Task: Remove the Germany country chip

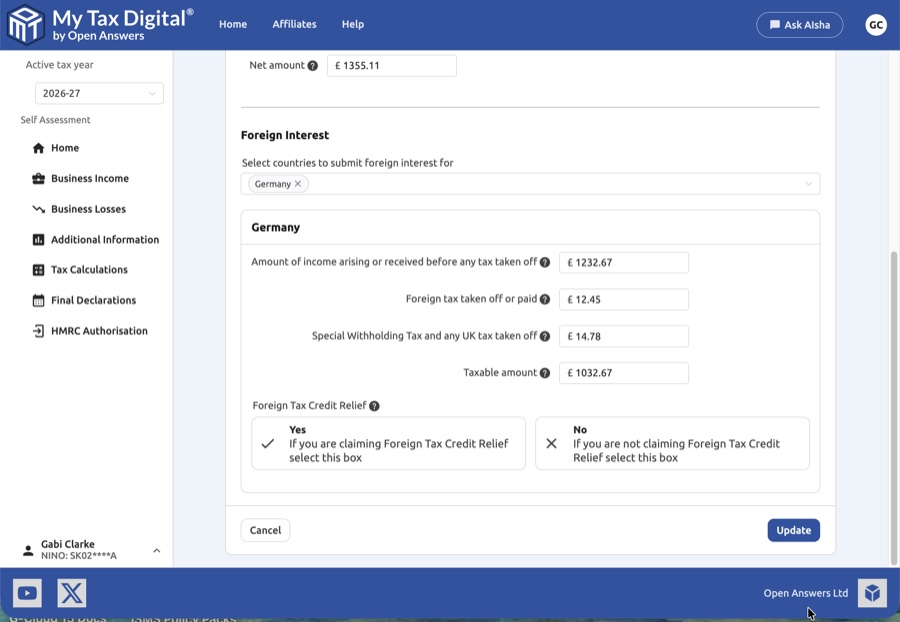Action: 298,184
